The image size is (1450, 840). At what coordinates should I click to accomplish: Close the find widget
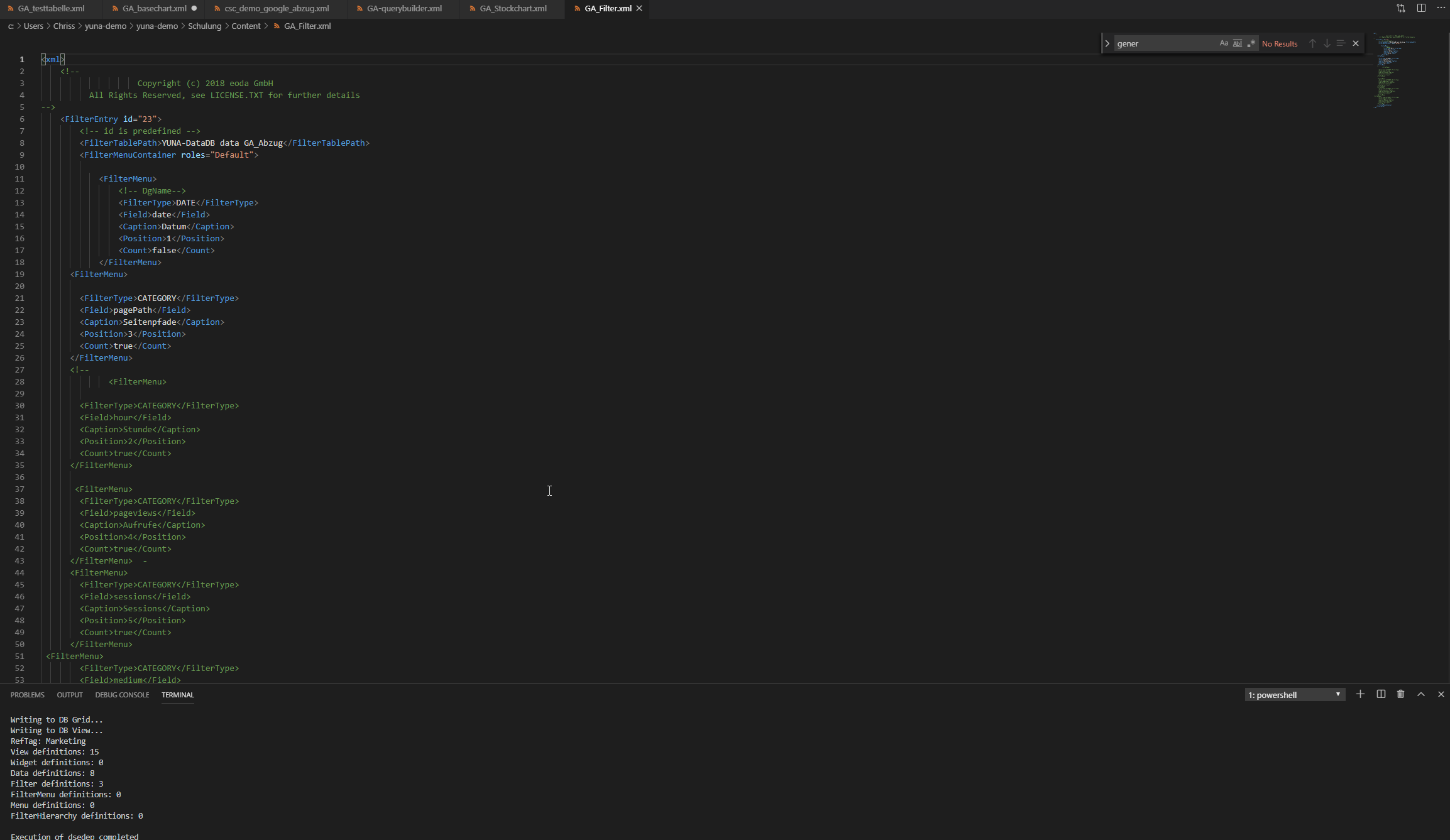coord(1356,43)
